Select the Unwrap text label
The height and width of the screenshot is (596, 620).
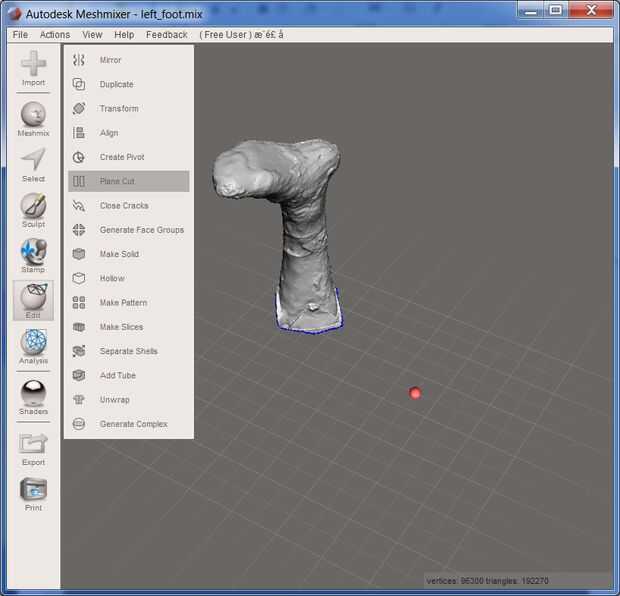coord(114,400)
